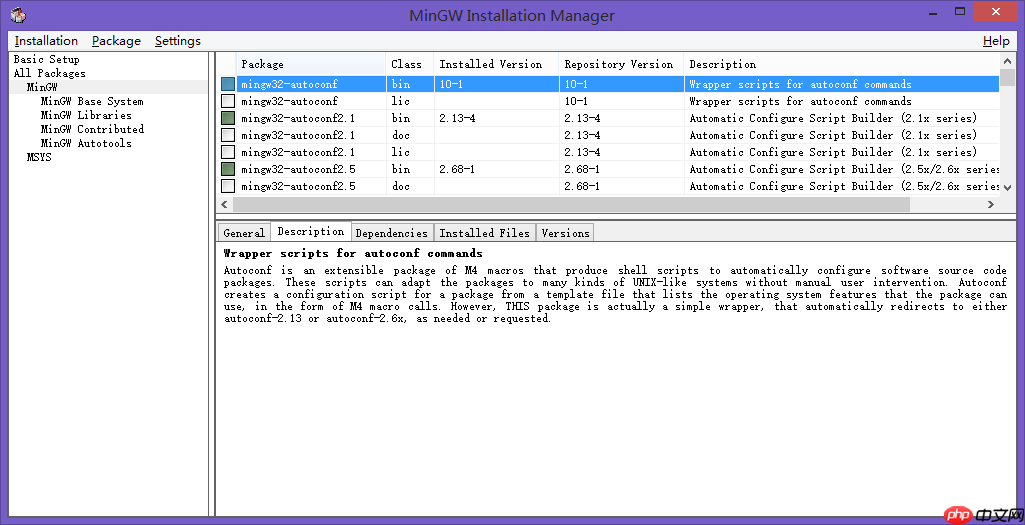This screenshot has width=1025, height=525.
Task: Toggle the mingw32-autoconf2.1 bin package checkbox
Action: [x=228, y=119]
